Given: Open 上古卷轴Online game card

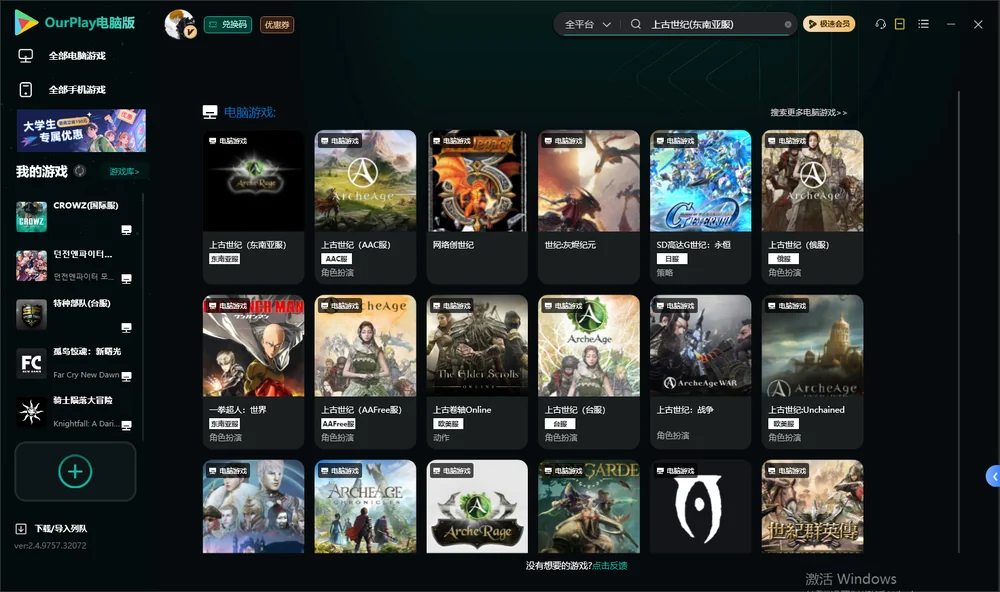Looking at the screenshot, I should click(x=477, y=372).
